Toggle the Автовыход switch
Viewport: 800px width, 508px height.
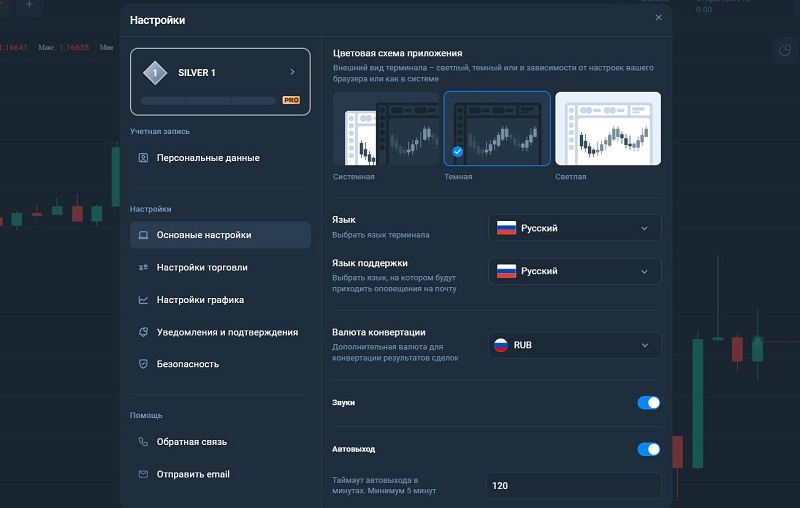(648, 449)
